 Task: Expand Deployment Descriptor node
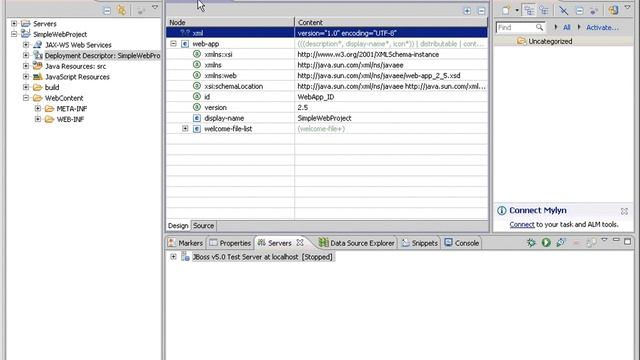[26, 56]
